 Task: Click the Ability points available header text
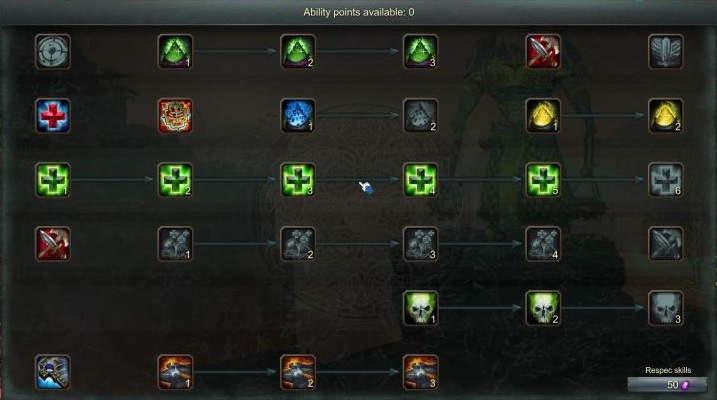pyautogui.click(x=359, y=12)
